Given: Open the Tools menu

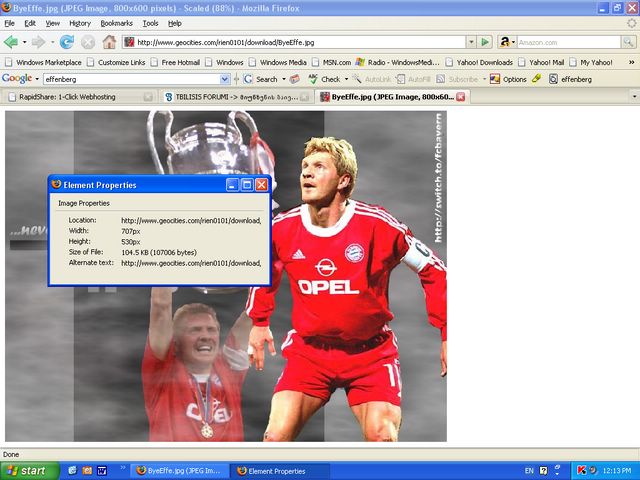Looking at the screenshot, I should (150, 23).
